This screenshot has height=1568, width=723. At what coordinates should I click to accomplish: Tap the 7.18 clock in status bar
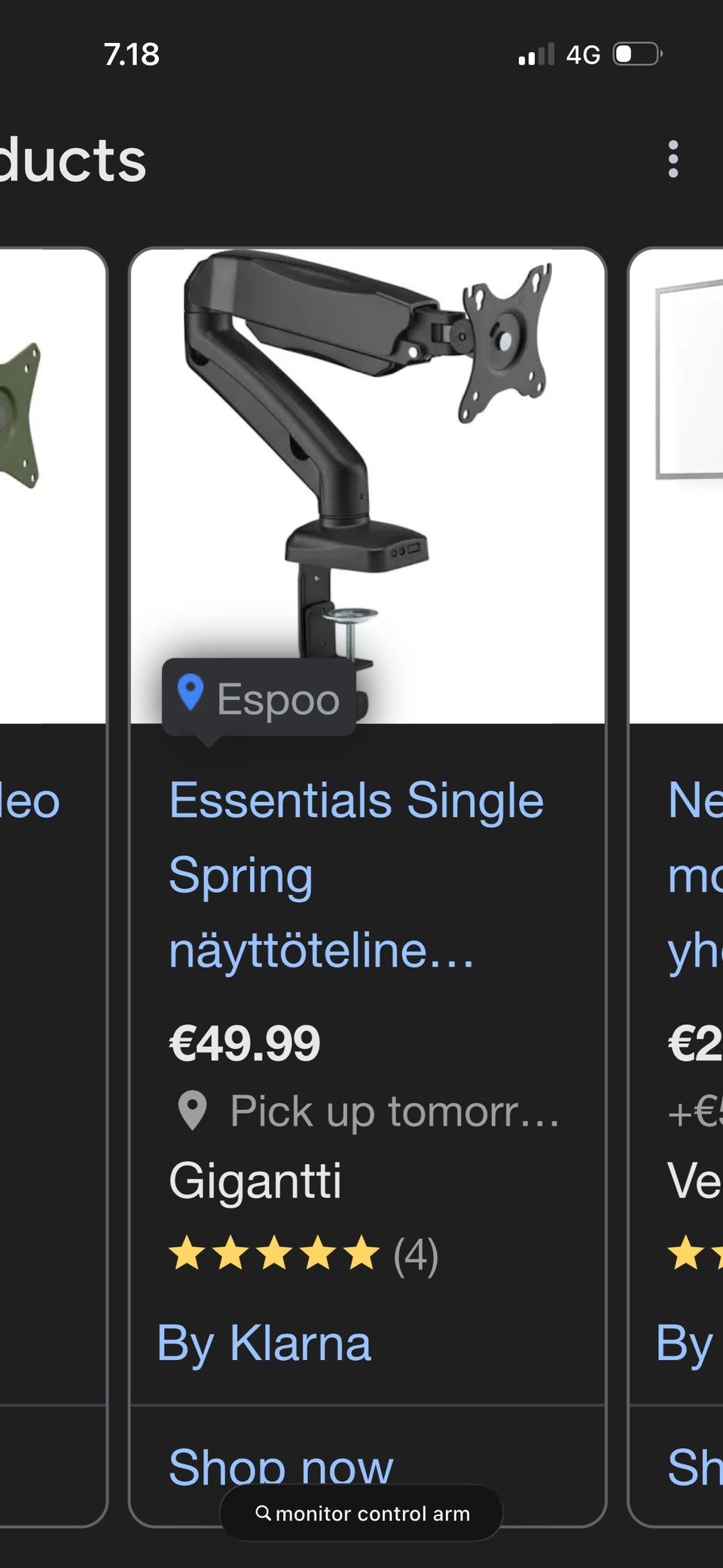point(132,54)
